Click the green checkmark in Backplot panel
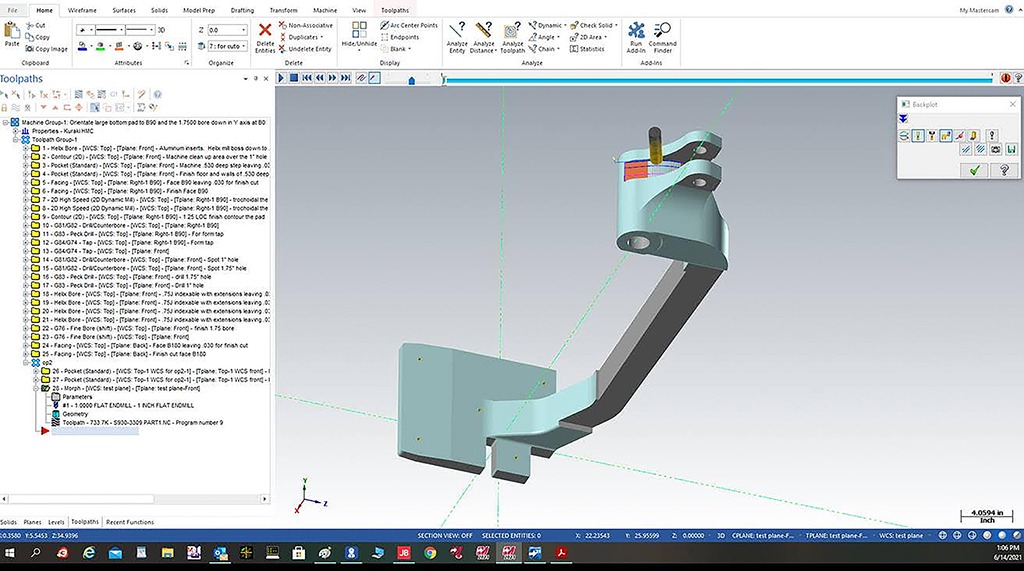The height and width of the screenshot is (571, 1024). 975,170
